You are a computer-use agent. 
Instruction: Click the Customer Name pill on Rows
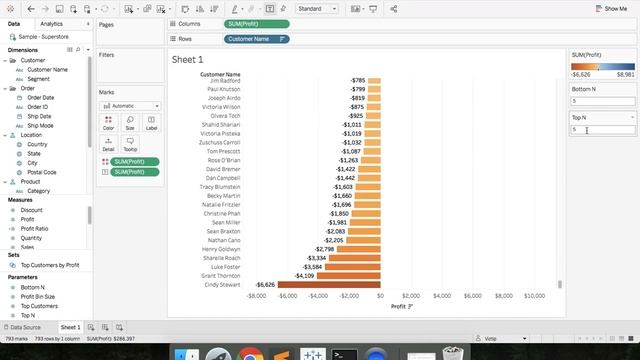(256, 39)
